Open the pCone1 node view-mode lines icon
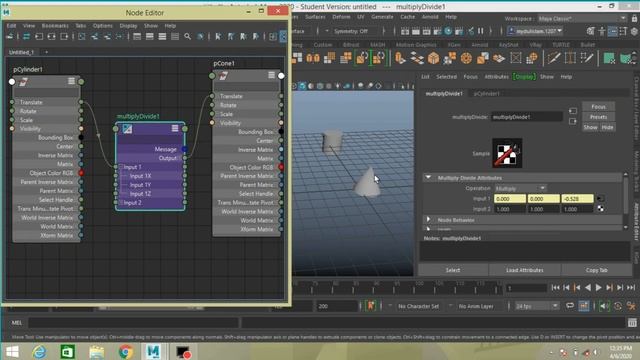The image size is (640, 360). pos(271,75)
